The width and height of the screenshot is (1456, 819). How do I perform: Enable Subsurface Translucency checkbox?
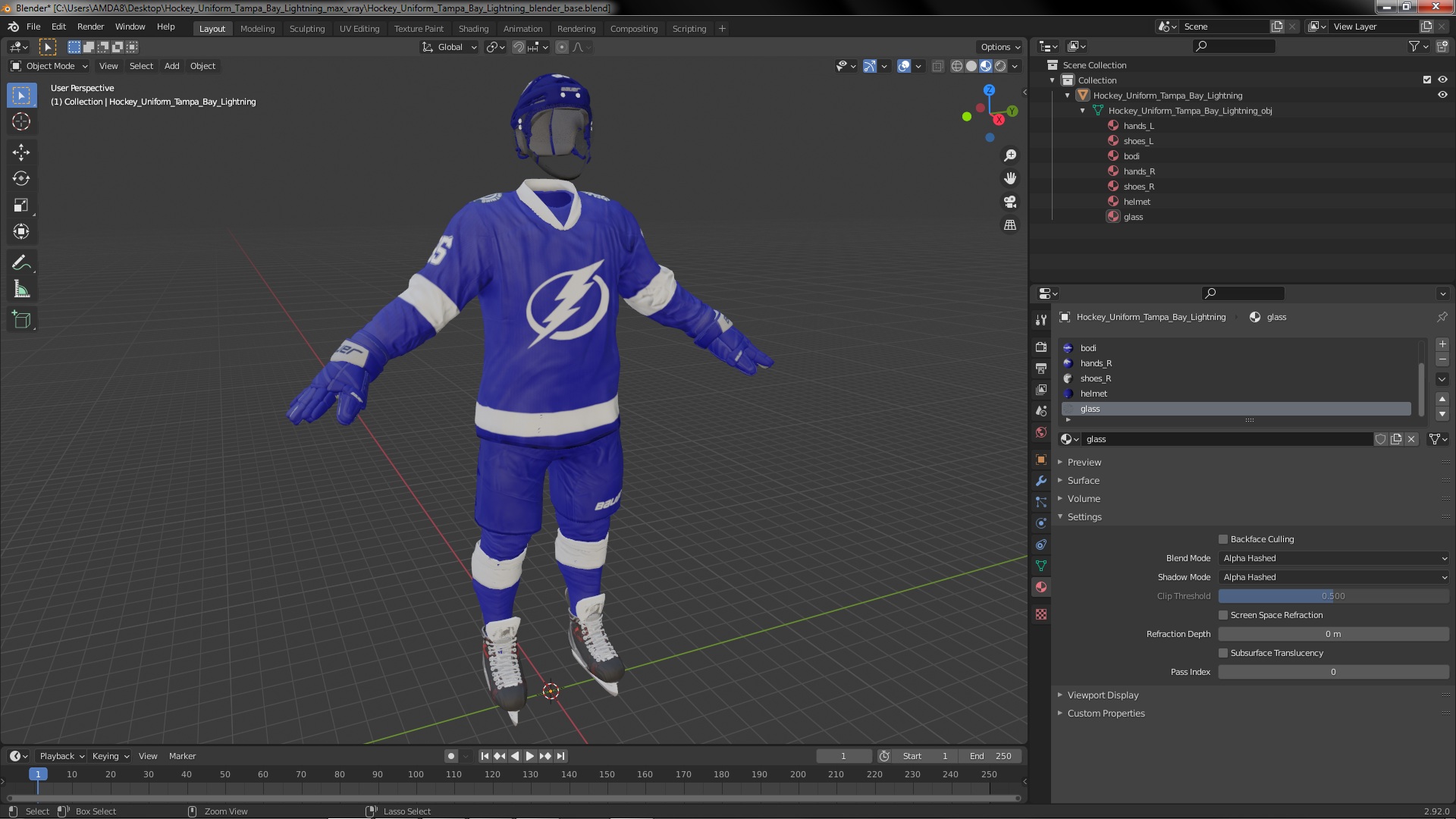pos(1223,653)
